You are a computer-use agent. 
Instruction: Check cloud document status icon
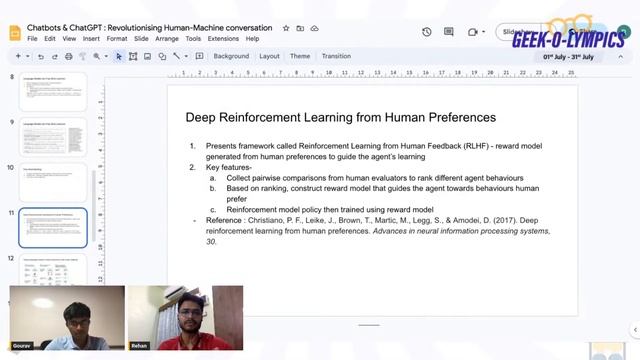tap(314, 28)
